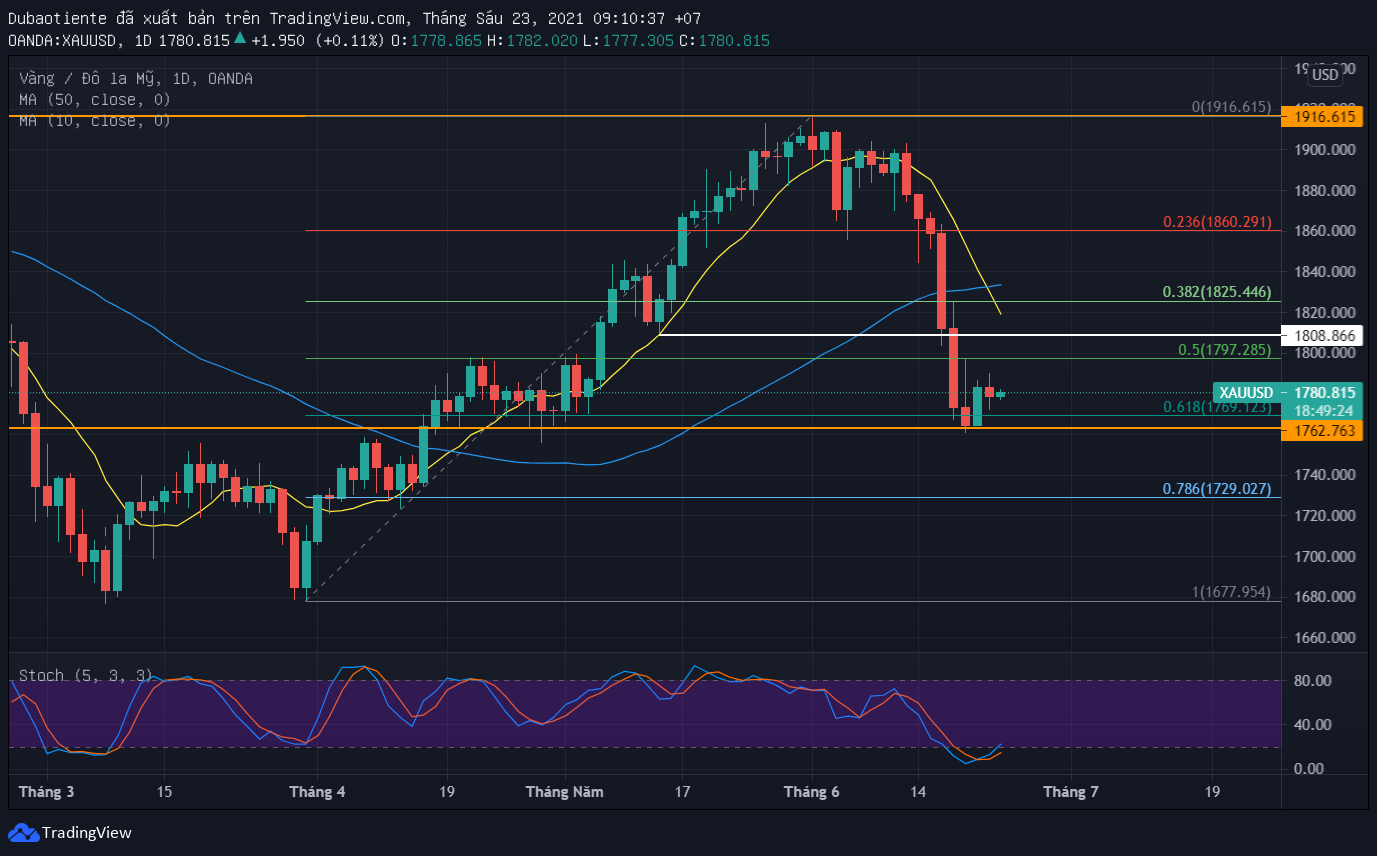Click Tháng 7 on the time axis
Screen dimensions: 1377x856
(x=1071, y=792)
